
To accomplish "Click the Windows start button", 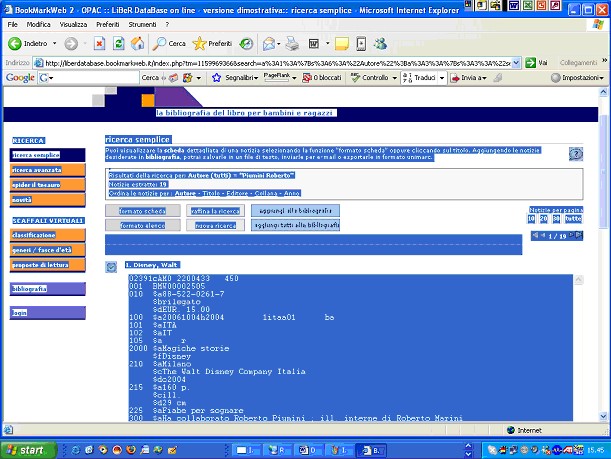I will [x=28, y=450].
